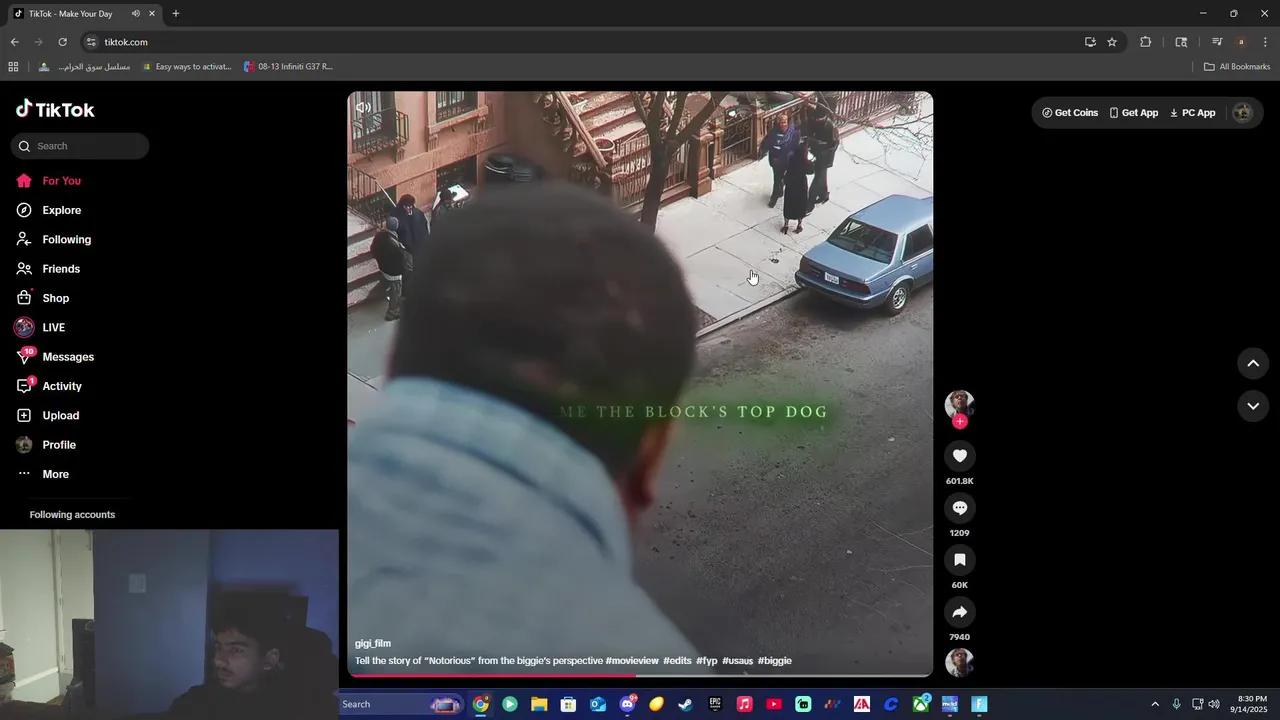Open YouTube app from taskbar
Screen dimensions: 1280x720
[x=774, y=704]
